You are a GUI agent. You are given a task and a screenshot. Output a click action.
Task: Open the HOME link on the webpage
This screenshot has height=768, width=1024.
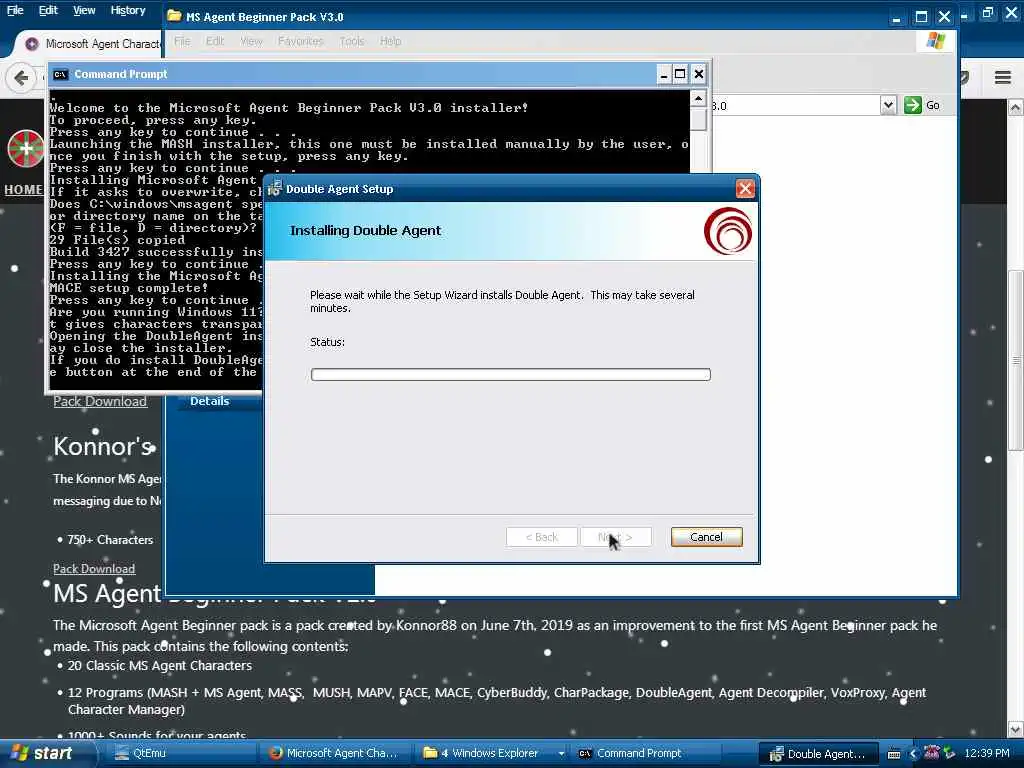pos(23,189)
